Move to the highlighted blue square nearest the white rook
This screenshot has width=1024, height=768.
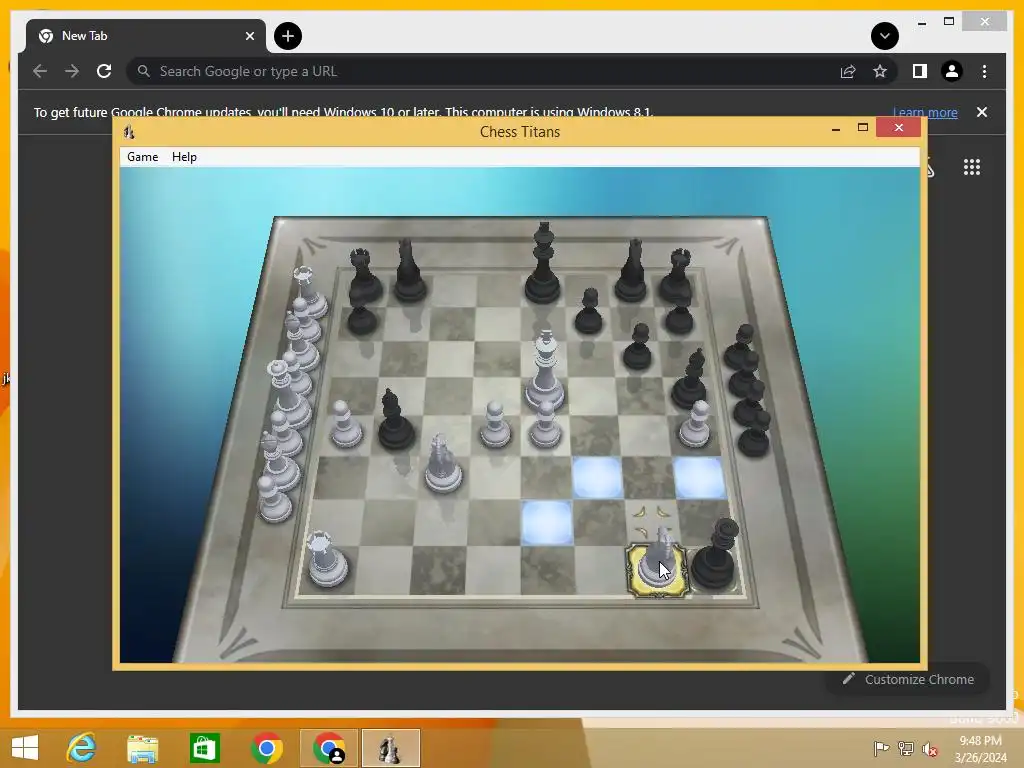pyautogui.click(x=547, y=522)
